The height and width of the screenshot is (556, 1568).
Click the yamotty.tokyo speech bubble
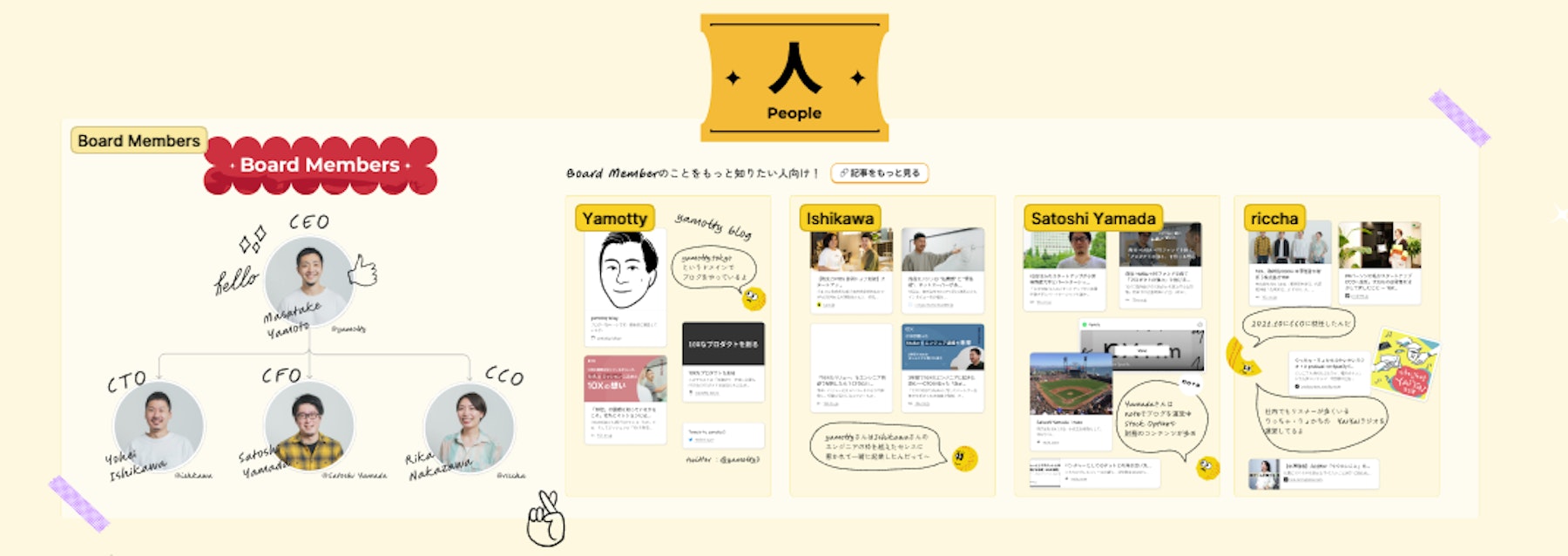(713, 268)
